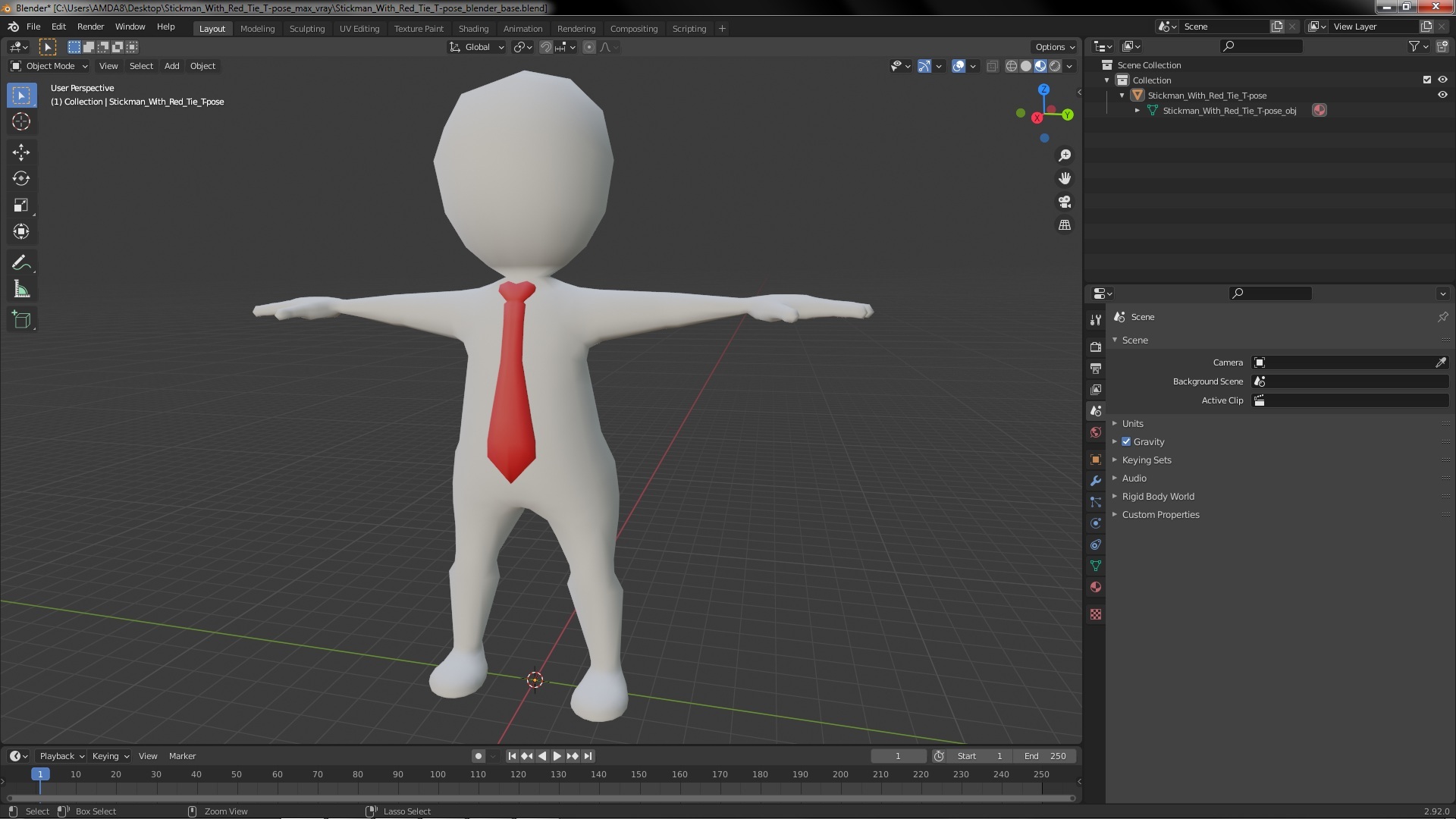This screenshot has height=819, width=1456.
Task: Click the zoom view magnifier icon
Action: (x=1065, y=155)
